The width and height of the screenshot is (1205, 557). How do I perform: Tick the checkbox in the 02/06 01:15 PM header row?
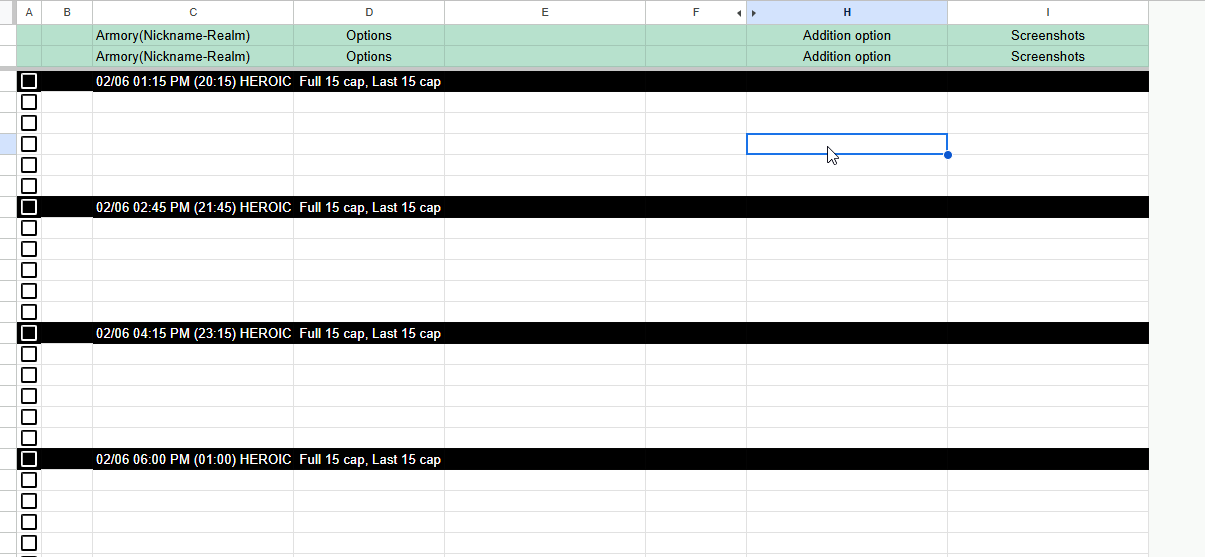[29, 81]
